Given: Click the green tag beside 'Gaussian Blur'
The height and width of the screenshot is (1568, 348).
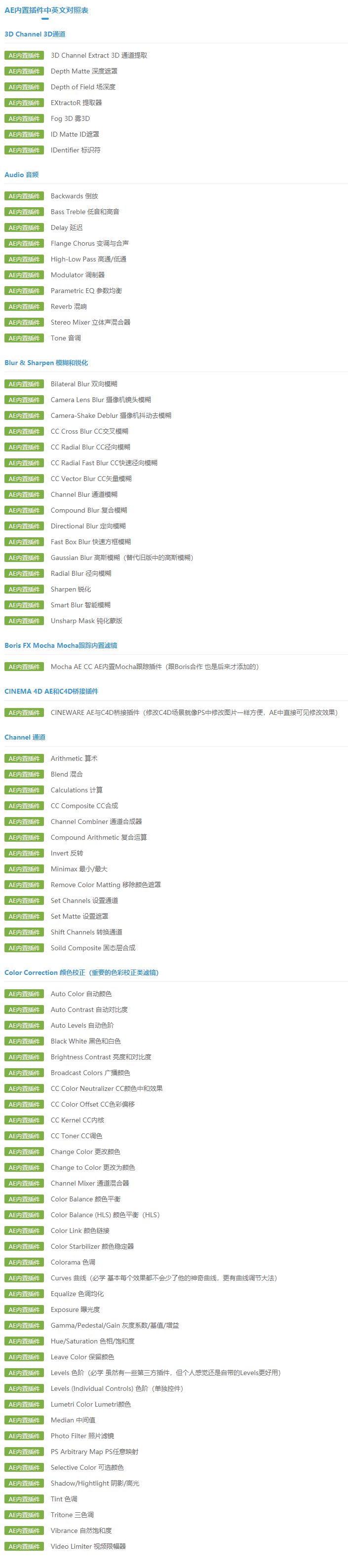Looking at the screenshot, I should (24, 558).
